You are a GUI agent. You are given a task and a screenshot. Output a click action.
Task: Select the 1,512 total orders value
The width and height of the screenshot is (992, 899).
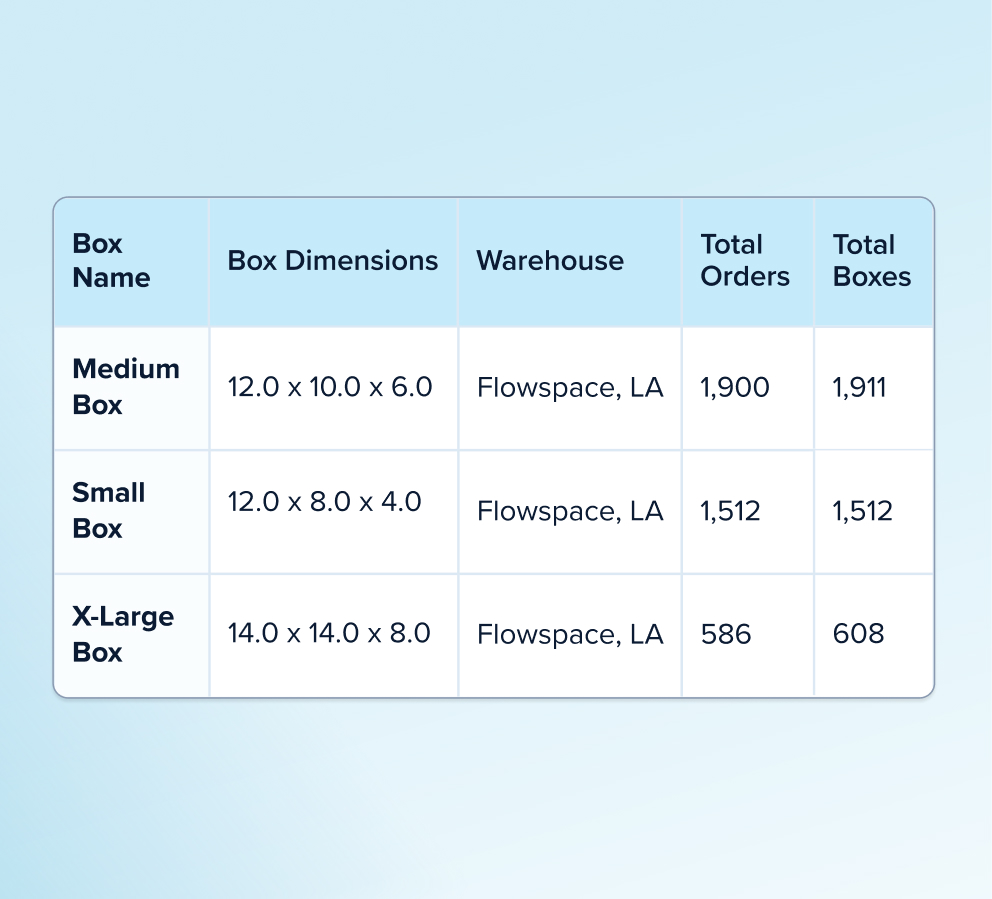click(x=730, y=511)
